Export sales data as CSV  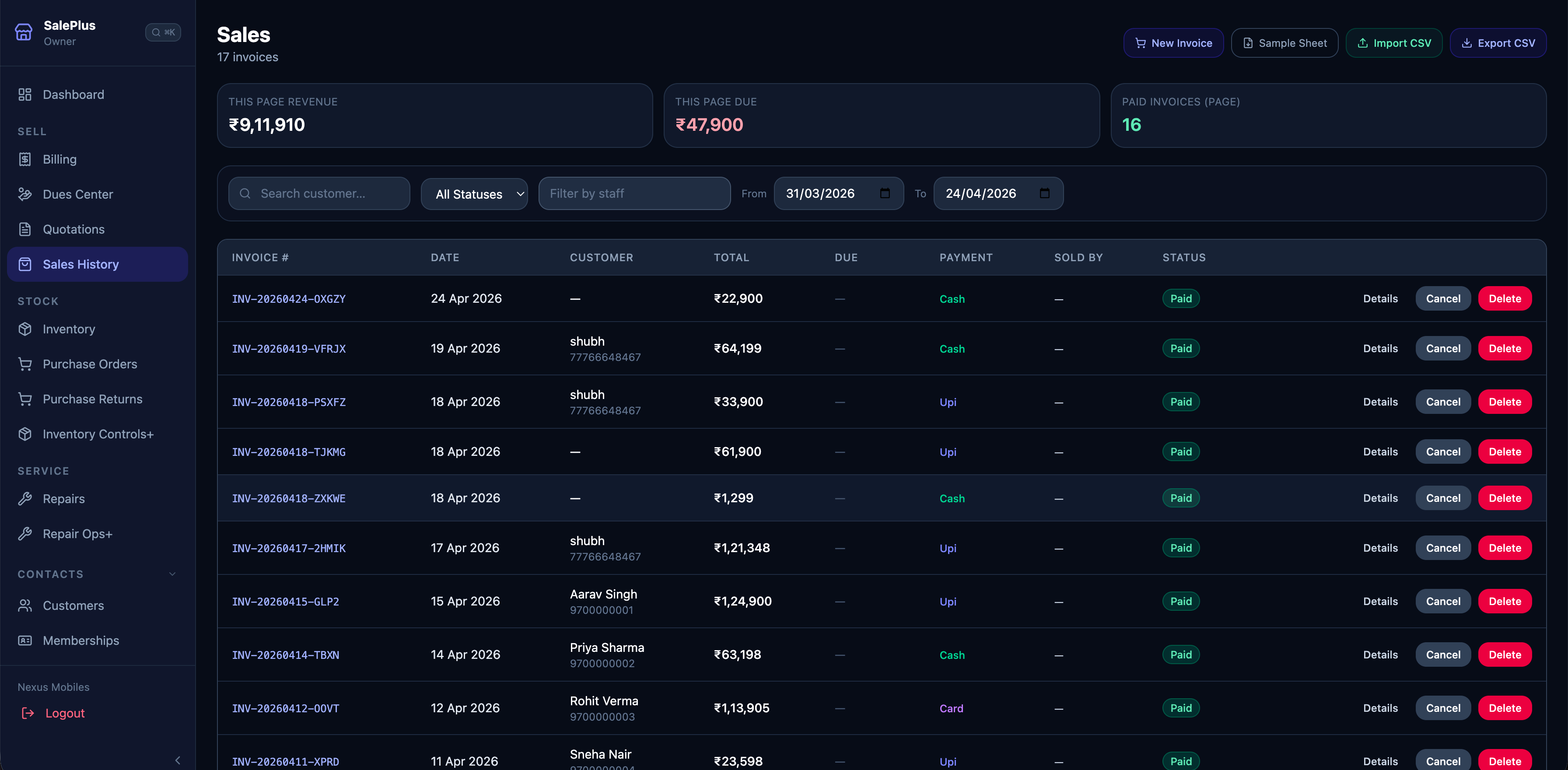pyautogui.click(x=1498, y=42)
